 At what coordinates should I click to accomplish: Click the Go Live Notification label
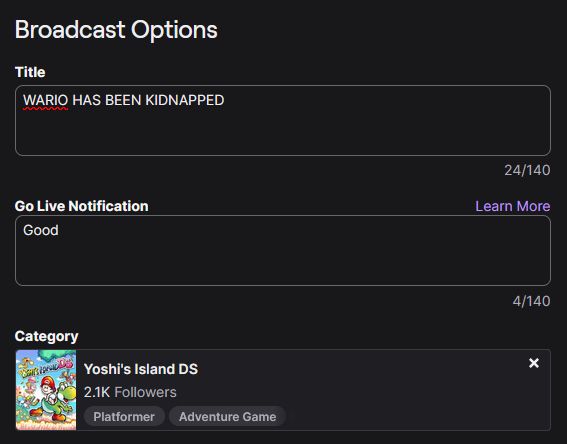(x=81, y=206)
